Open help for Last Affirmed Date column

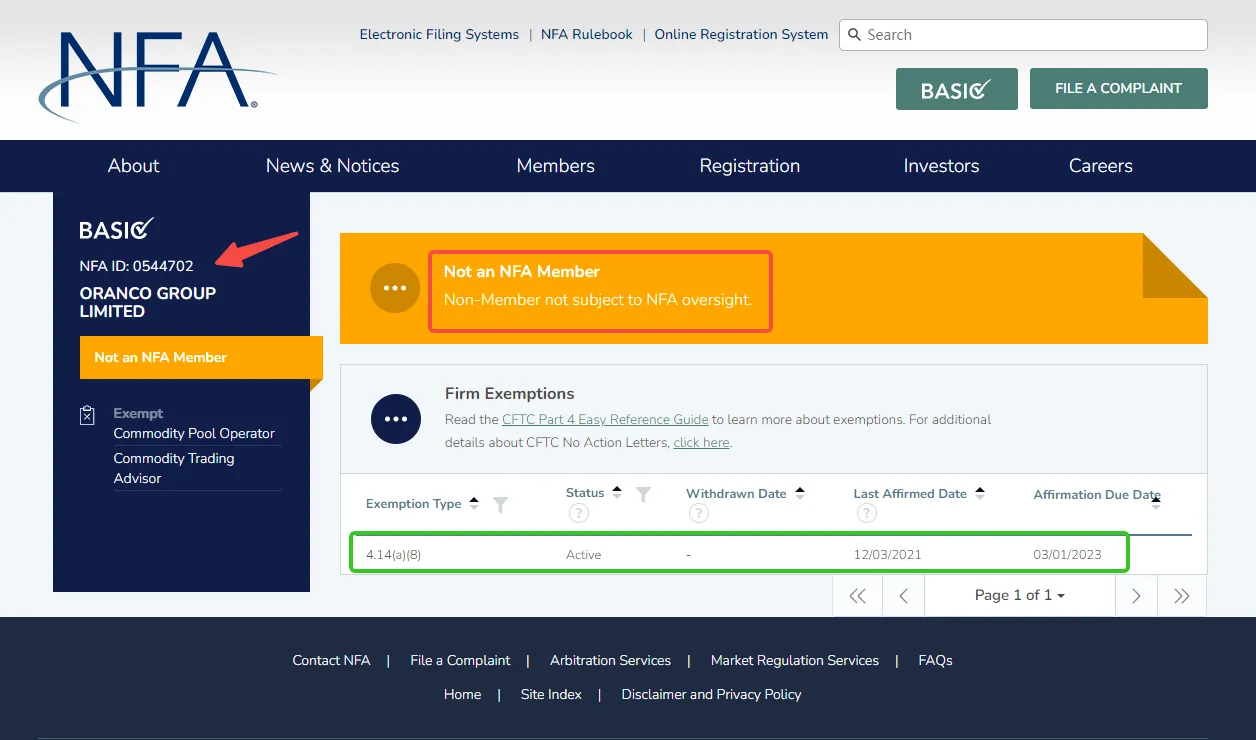tap(866, 513)
